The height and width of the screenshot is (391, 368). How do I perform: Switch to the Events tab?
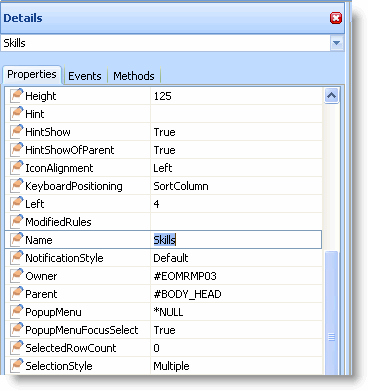(x=85, y=76)
